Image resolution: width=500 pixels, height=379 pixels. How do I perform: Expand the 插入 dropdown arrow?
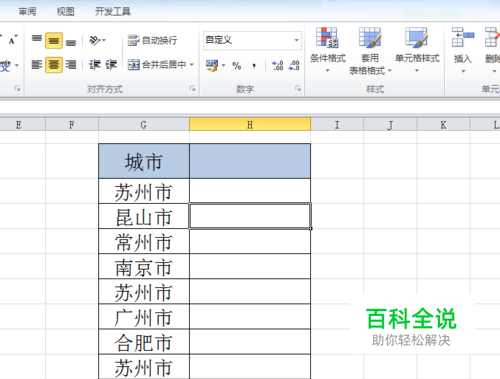463,71
